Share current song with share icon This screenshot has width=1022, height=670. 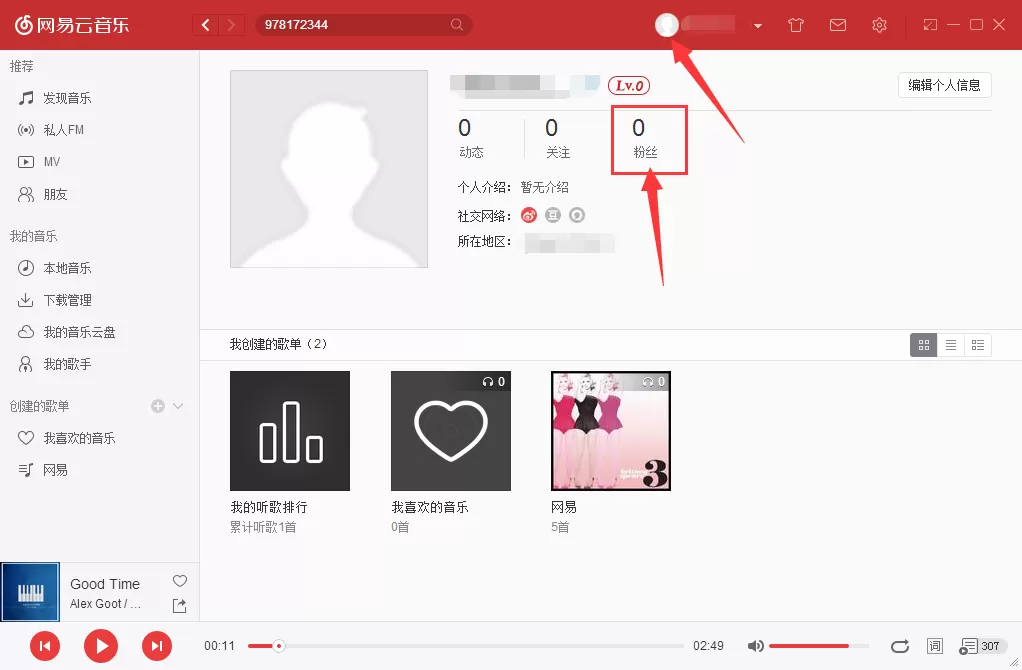(x=179, y=605)
